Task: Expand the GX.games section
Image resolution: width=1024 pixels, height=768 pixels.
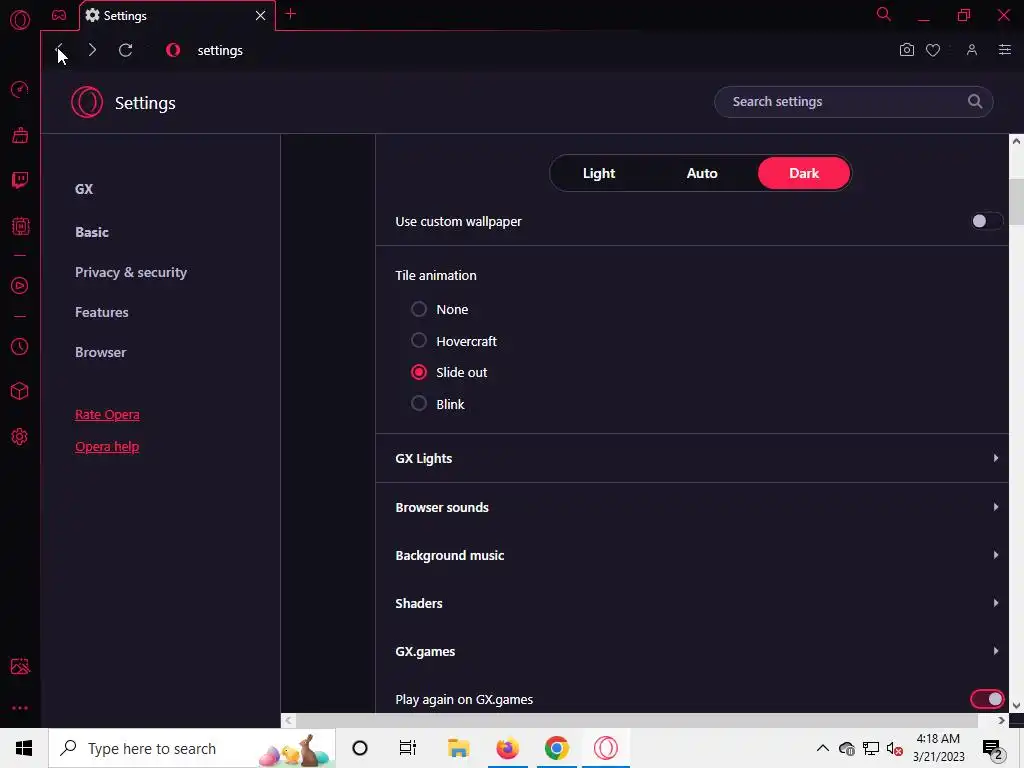Action: (692, 651)
